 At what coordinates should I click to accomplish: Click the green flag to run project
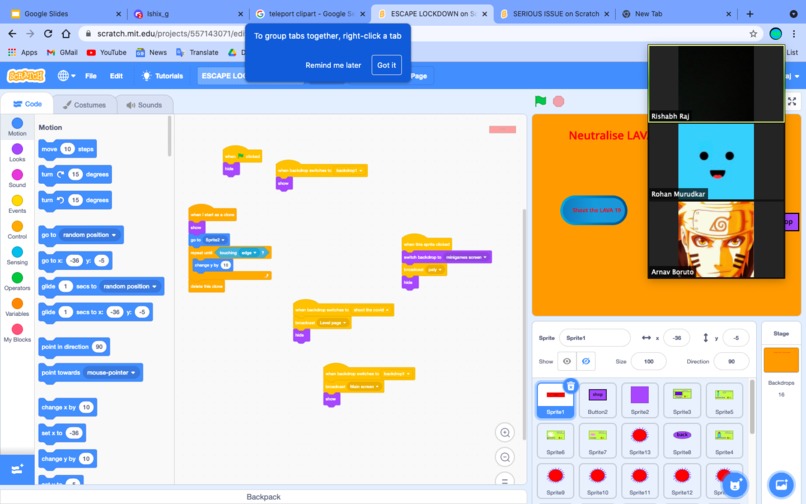540,101
